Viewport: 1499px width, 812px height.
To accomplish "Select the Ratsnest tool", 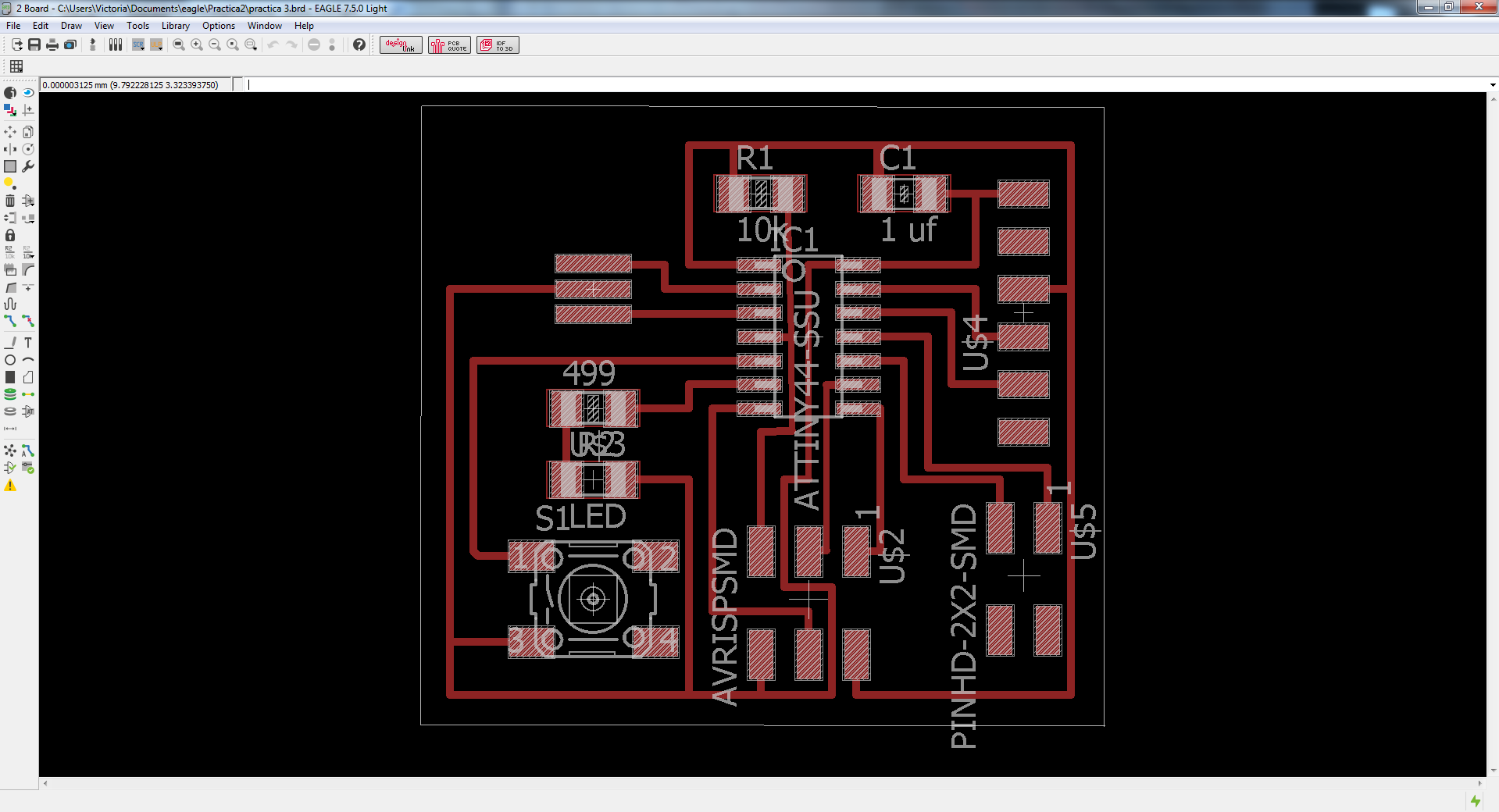I will click(10, 451).
